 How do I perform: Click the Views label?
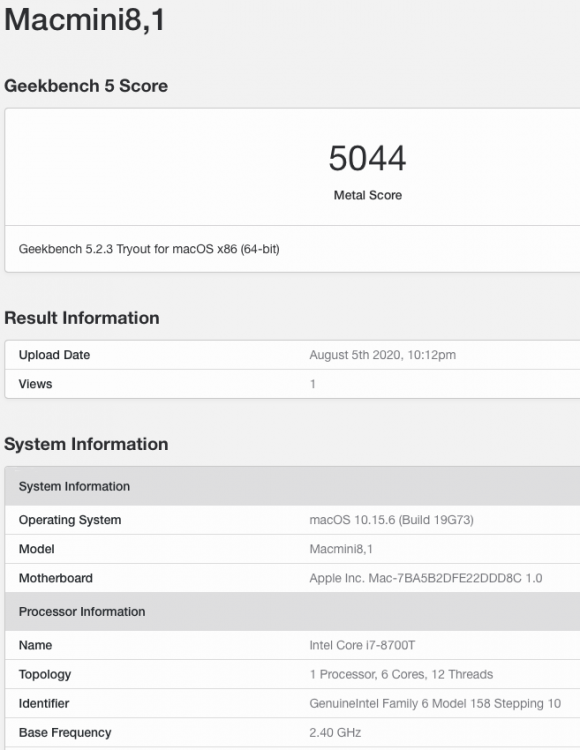(35, 384)
